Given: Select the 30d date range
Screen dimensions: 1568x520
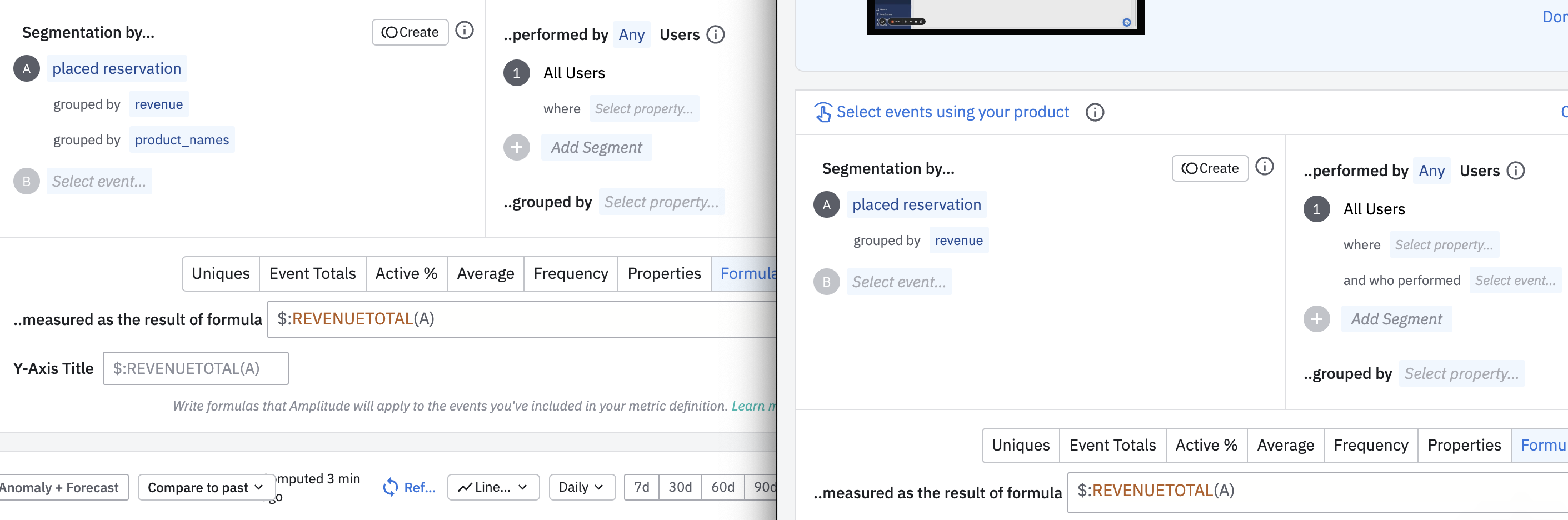Looking at the screenshot, I should (x=680, y=487).
